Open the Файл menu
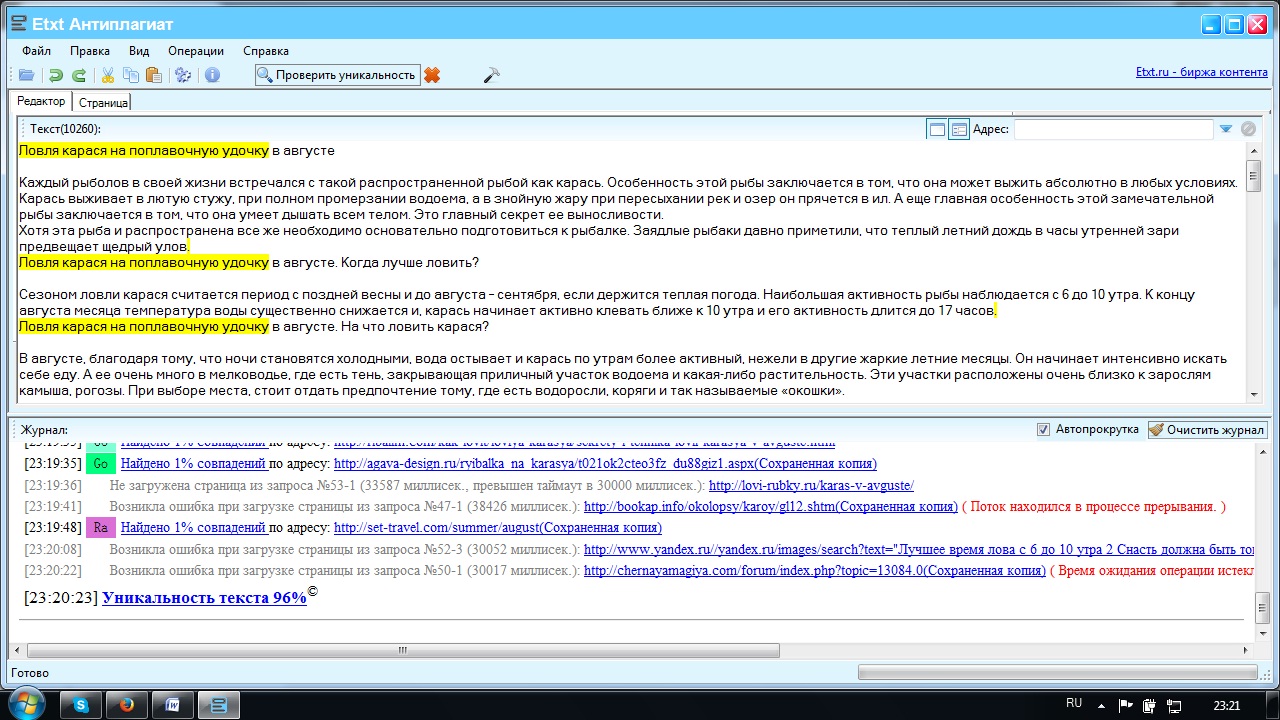Image resolution: width=1280 pixels, height=720 pixels. pos(36,51)
